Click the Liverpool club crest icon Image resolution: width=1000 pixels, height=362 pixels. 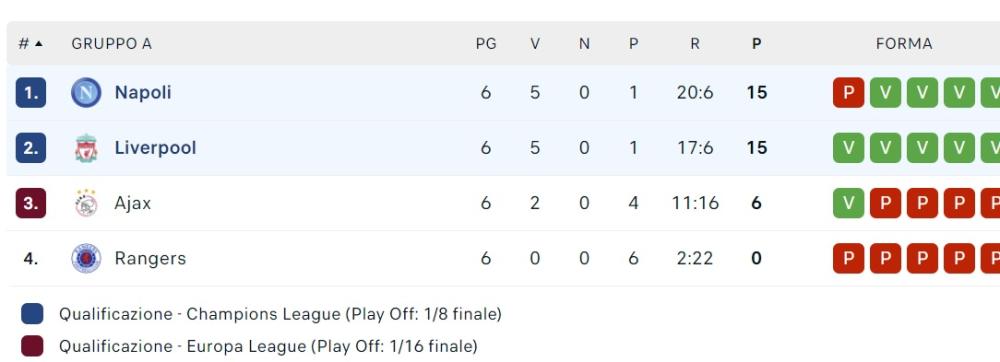click(x=86, y=148)
